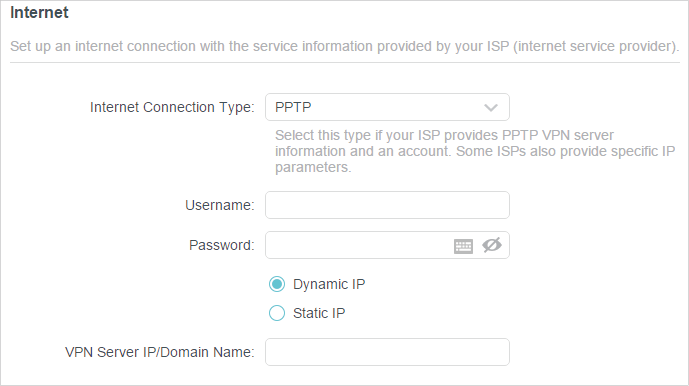
Task: Click the Password label
Action: [x=221, y=245]
